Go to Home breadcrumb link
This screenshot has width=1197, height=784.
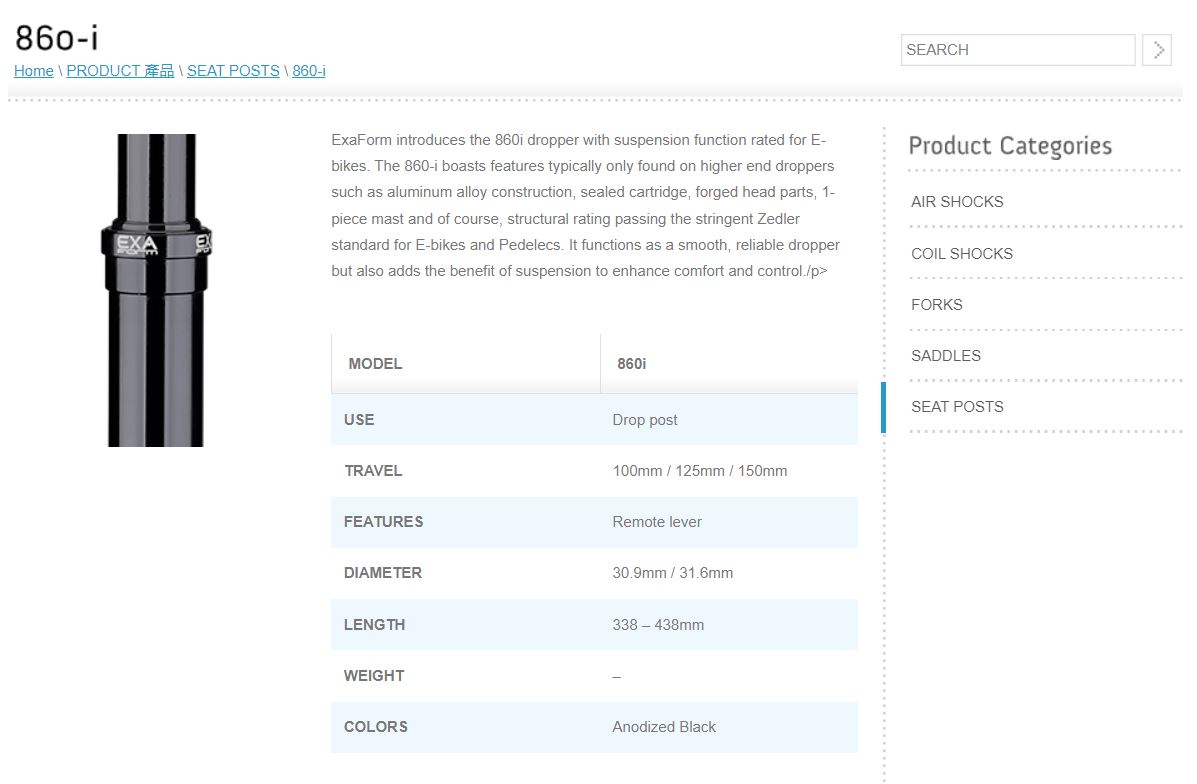34,71
